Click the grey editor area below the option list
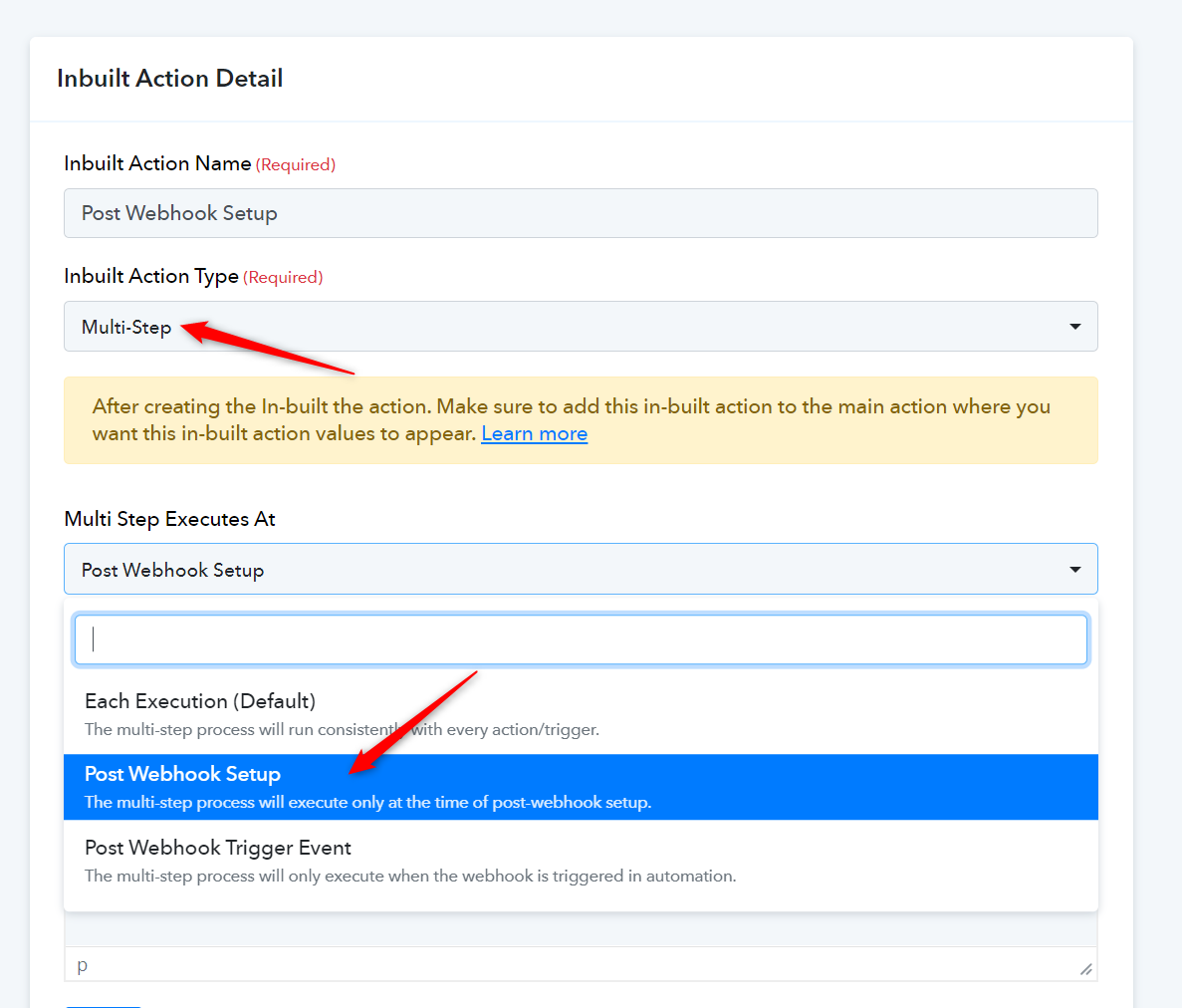The height and width of the screenshot is (1008, 1182). 581,929
